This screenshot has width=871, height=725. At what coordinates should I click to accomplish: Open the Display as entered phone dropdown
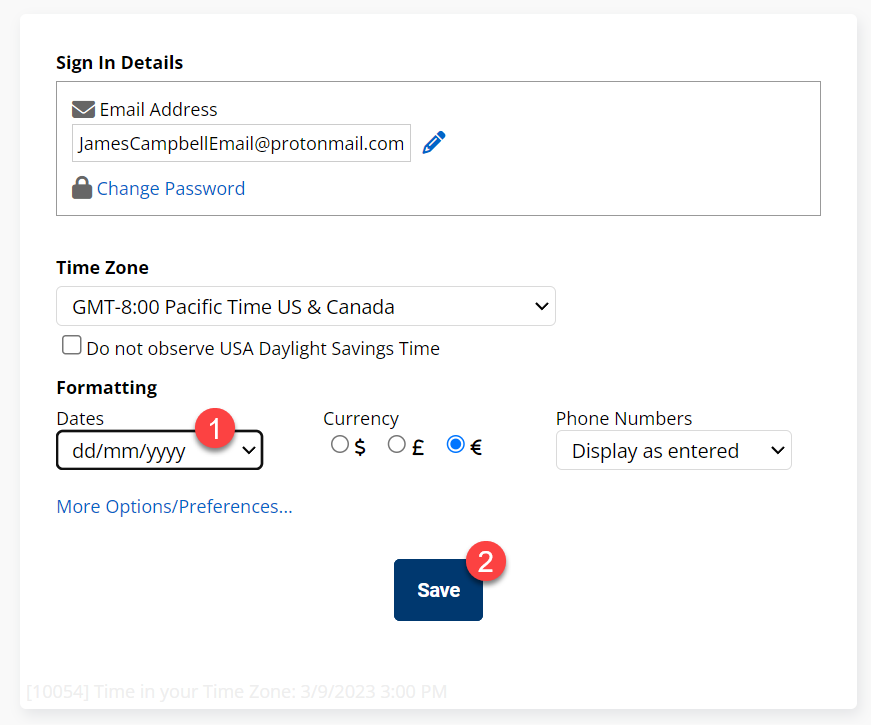click(673, 450)
